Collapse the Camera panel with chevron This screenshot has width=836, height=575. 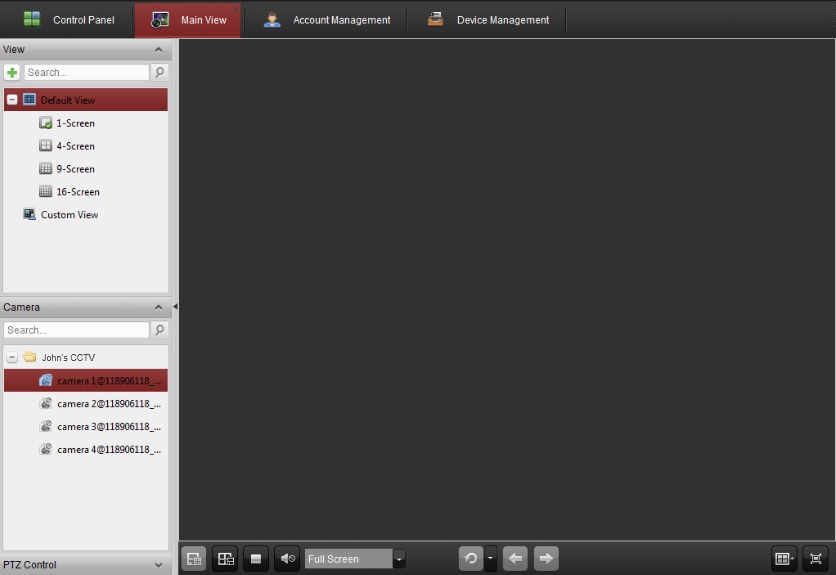pyautogui.click(x=158, y=308)
